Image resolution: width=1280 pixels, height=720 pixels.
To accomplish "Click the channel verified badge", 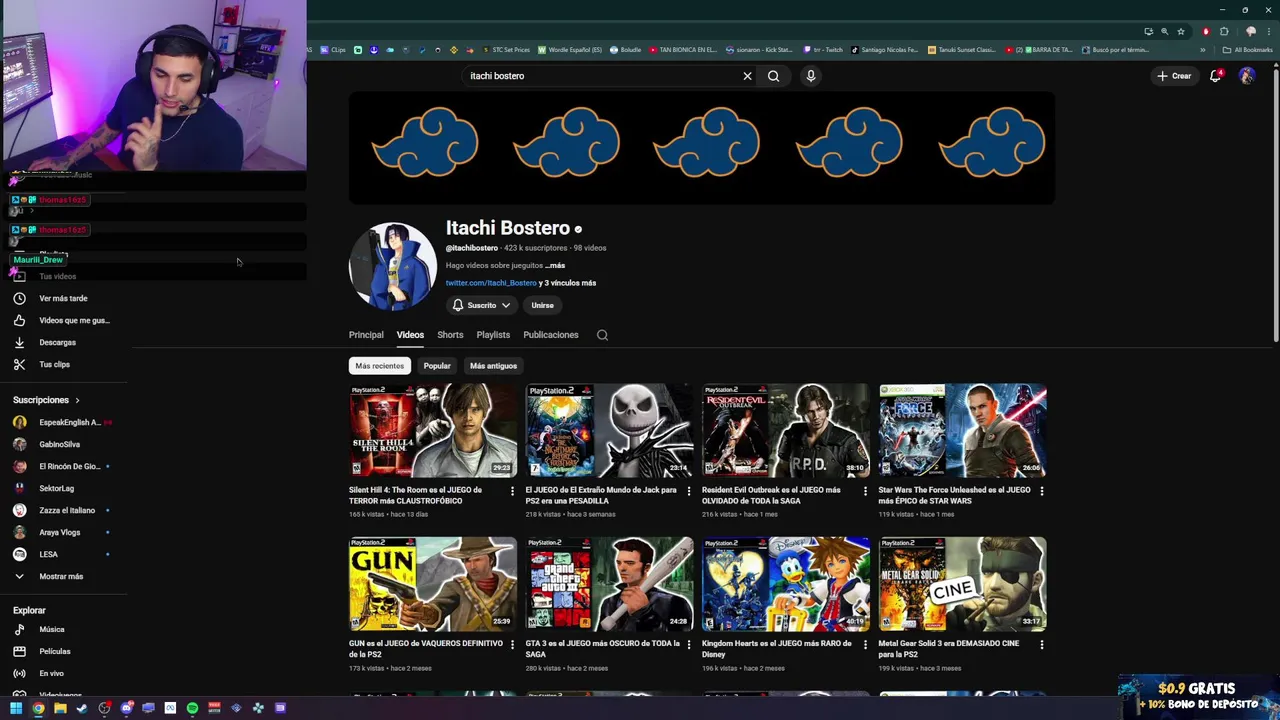I will pyautogui.click(x=578, y=229).
